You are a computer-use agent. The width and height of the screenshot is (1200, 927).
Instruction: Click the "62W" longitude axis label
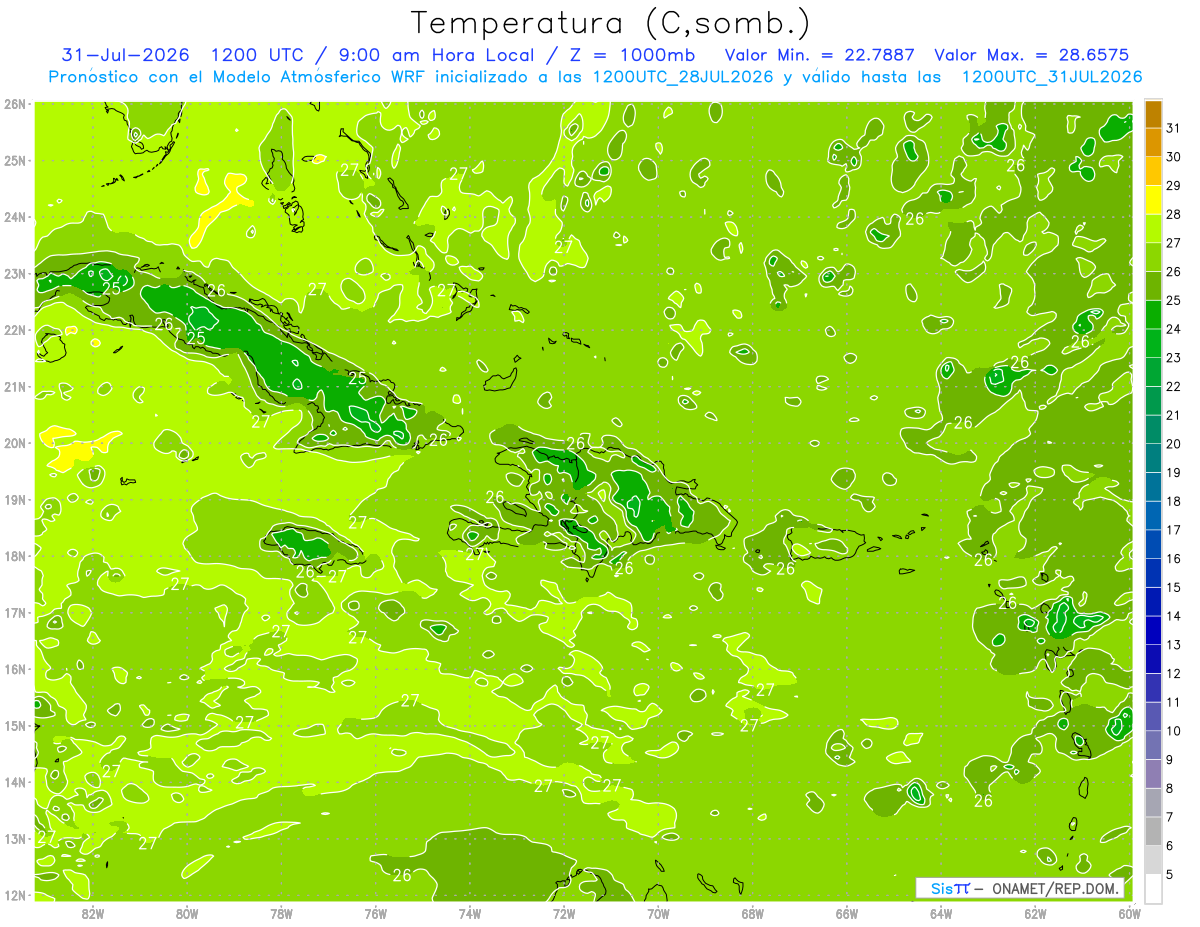1036,913
